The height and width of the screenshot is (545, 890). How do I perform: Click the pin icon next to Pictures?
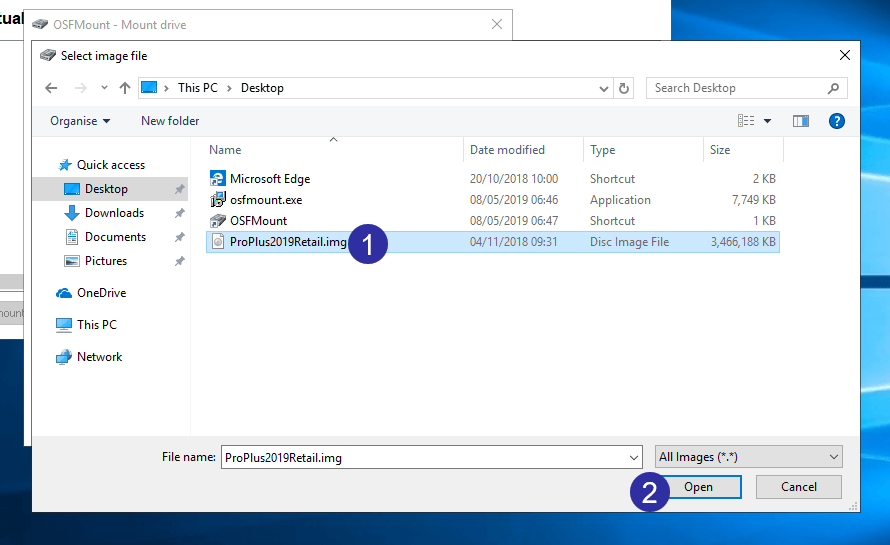tap(179, 262)
